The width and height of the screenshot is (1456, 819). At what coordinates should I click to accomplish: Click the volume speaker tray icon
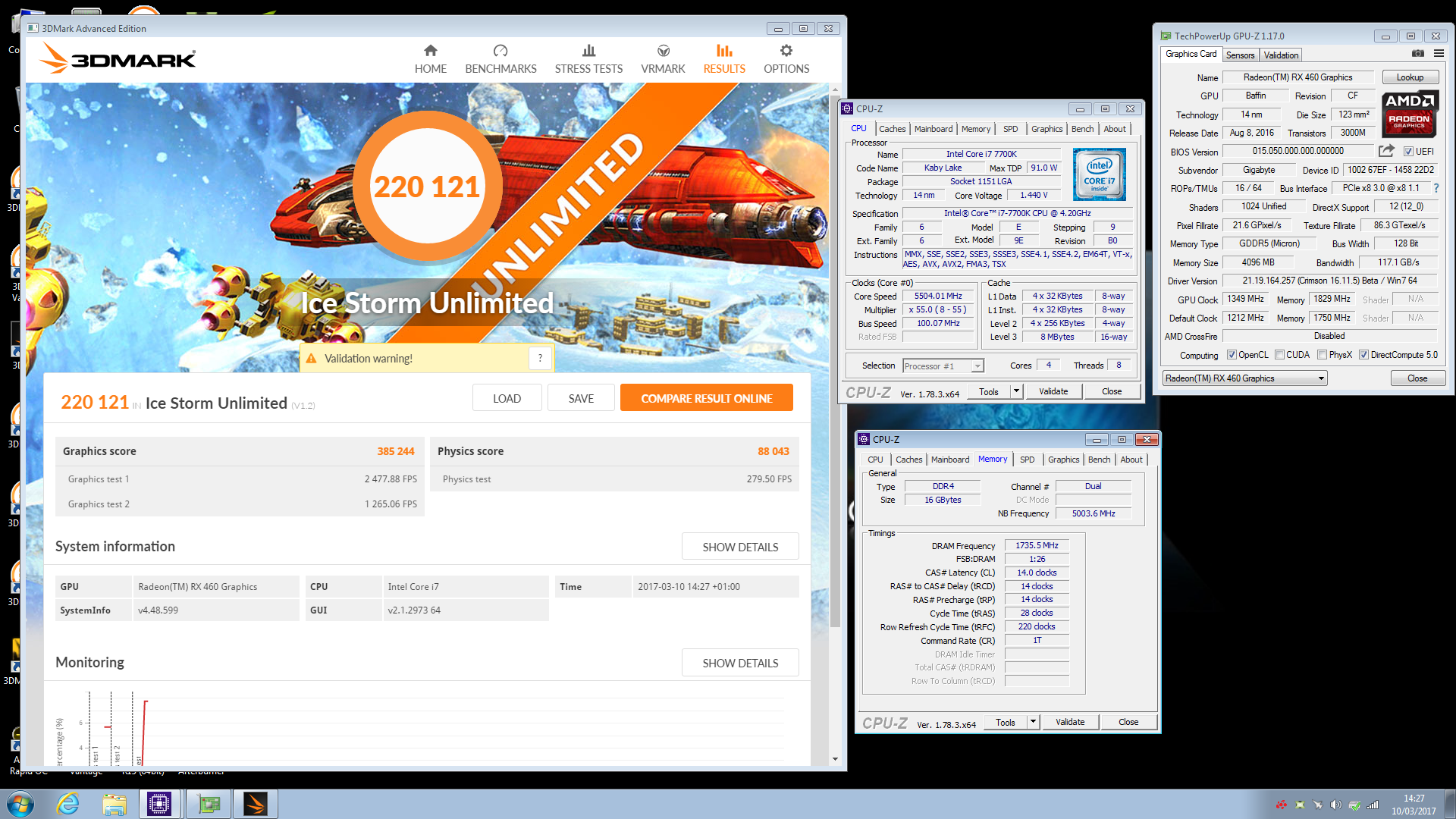(1336, 805)
